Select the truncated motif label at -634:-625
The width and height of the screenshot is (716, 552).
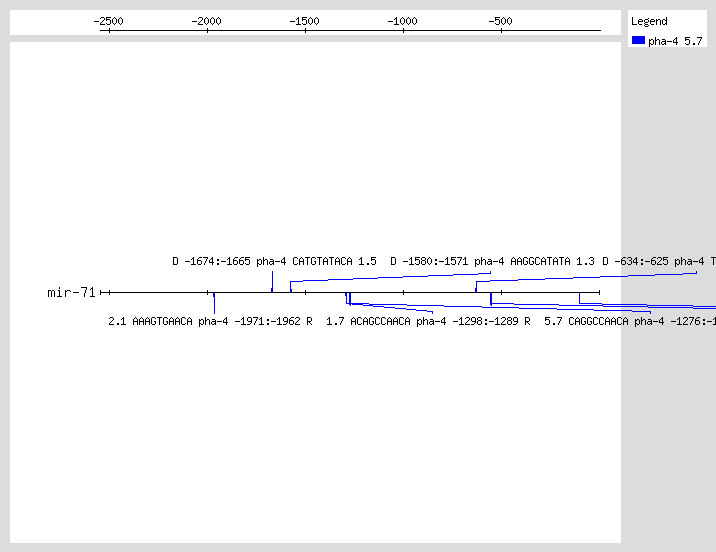[658, 261]
